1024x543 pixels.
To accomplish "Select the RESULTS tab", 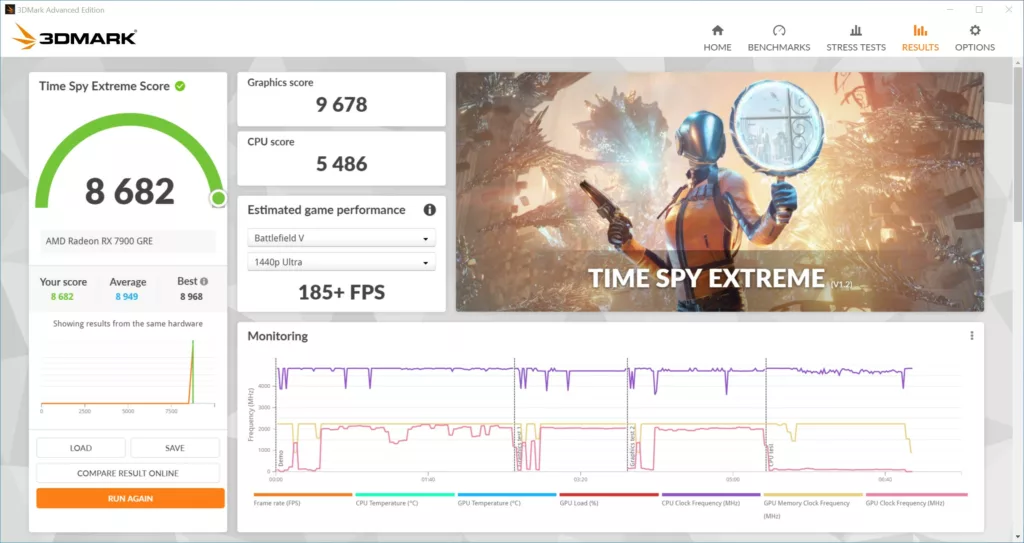I will point(920,38).
